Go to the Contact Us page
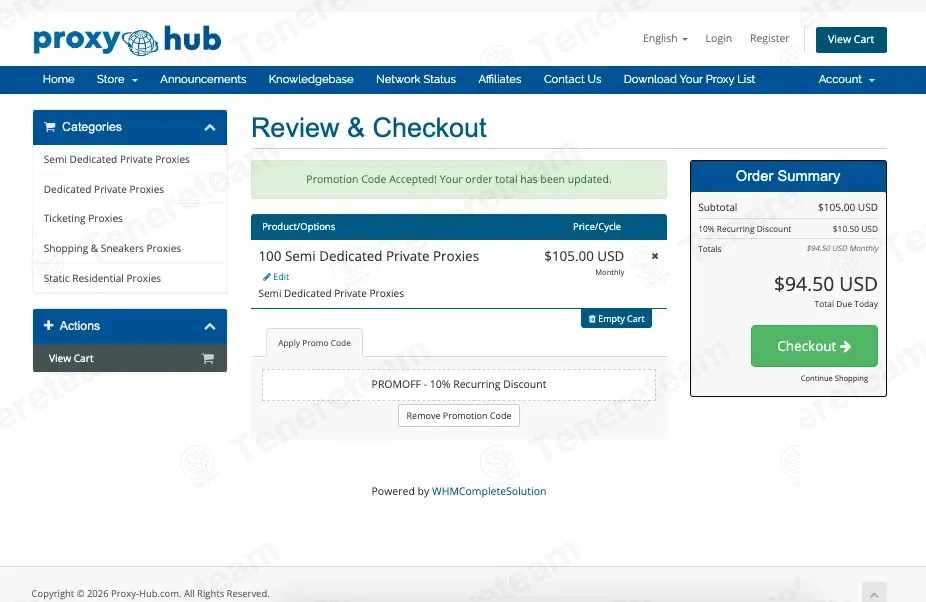 572,79
